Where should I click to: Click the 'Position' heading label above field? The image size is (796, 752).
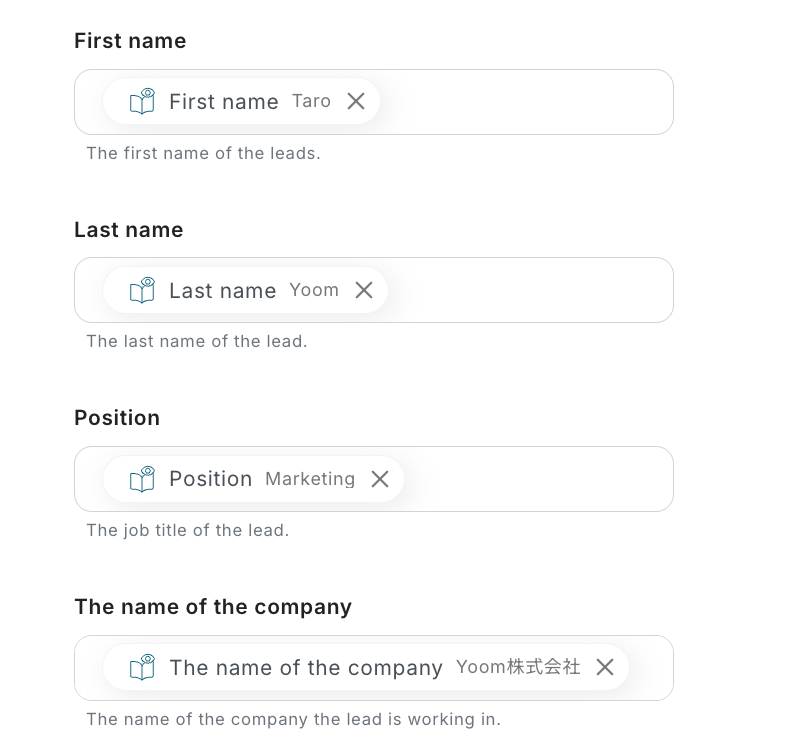coord(117,418)
